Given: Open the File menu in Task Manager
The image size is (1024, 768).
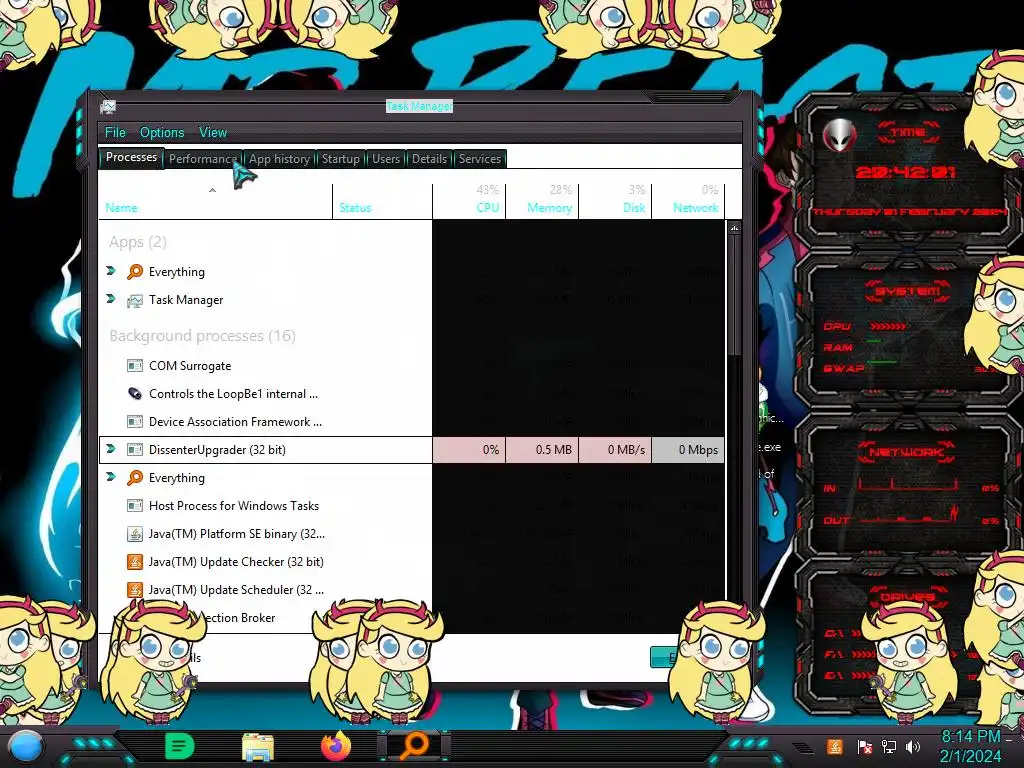Looking at the screenshot, I should (x=115, y=133).
